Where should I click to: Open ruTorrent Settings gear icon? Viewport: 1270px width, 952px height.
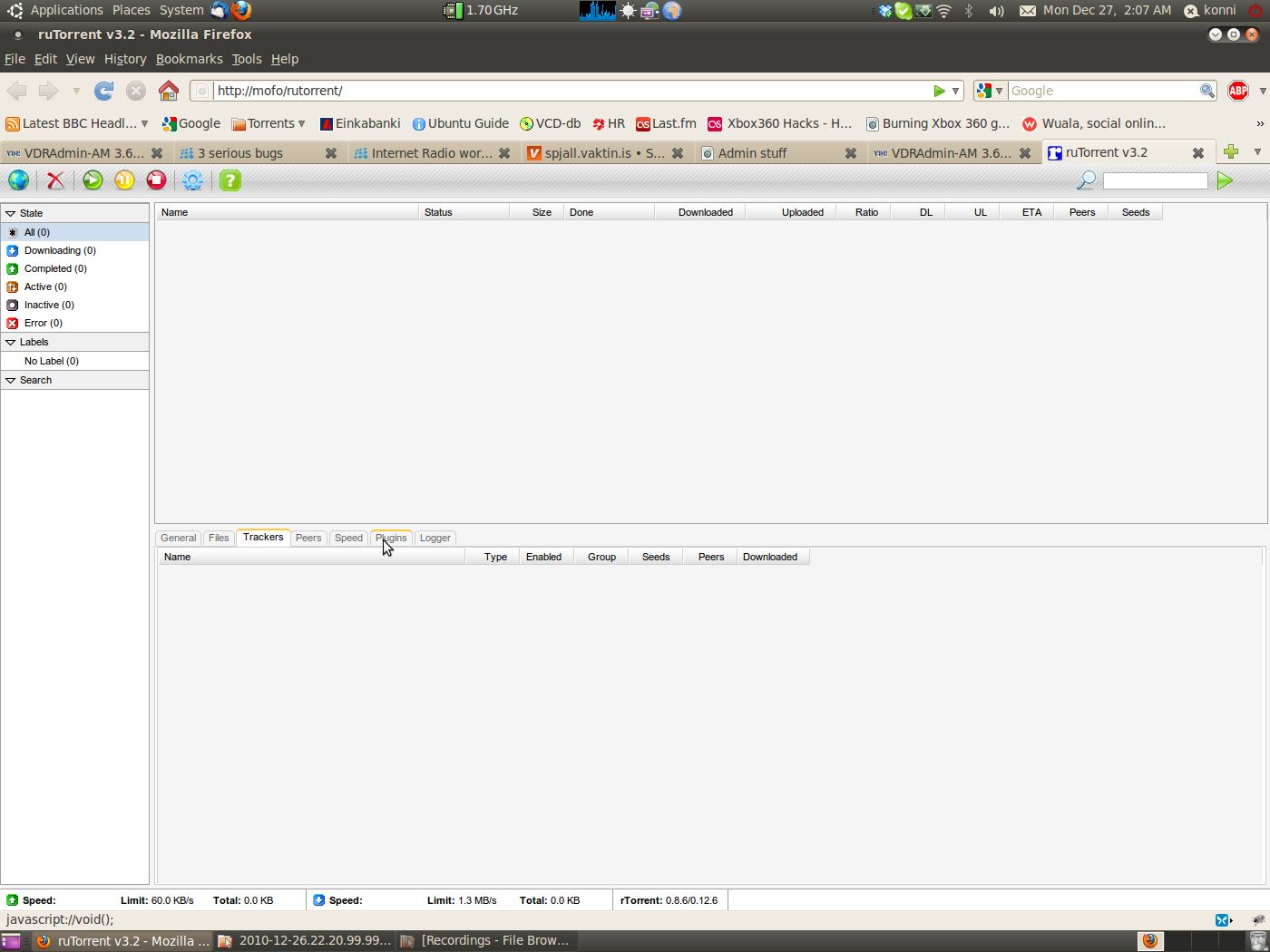point(192,180)
